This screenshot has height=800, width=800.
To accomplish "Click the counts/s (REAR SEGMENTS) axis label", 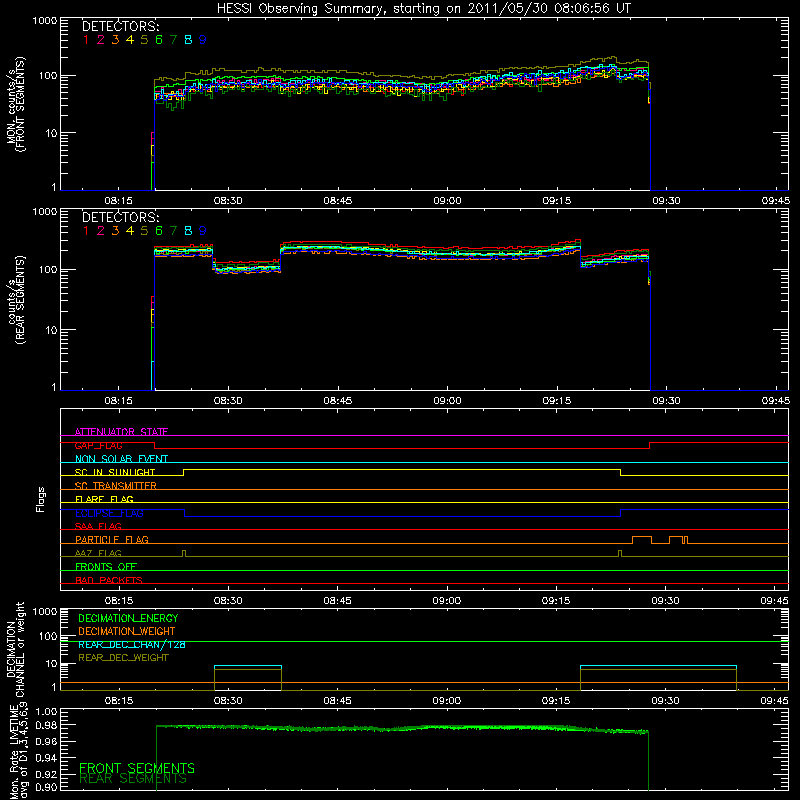I will click(x=15, y=300).
